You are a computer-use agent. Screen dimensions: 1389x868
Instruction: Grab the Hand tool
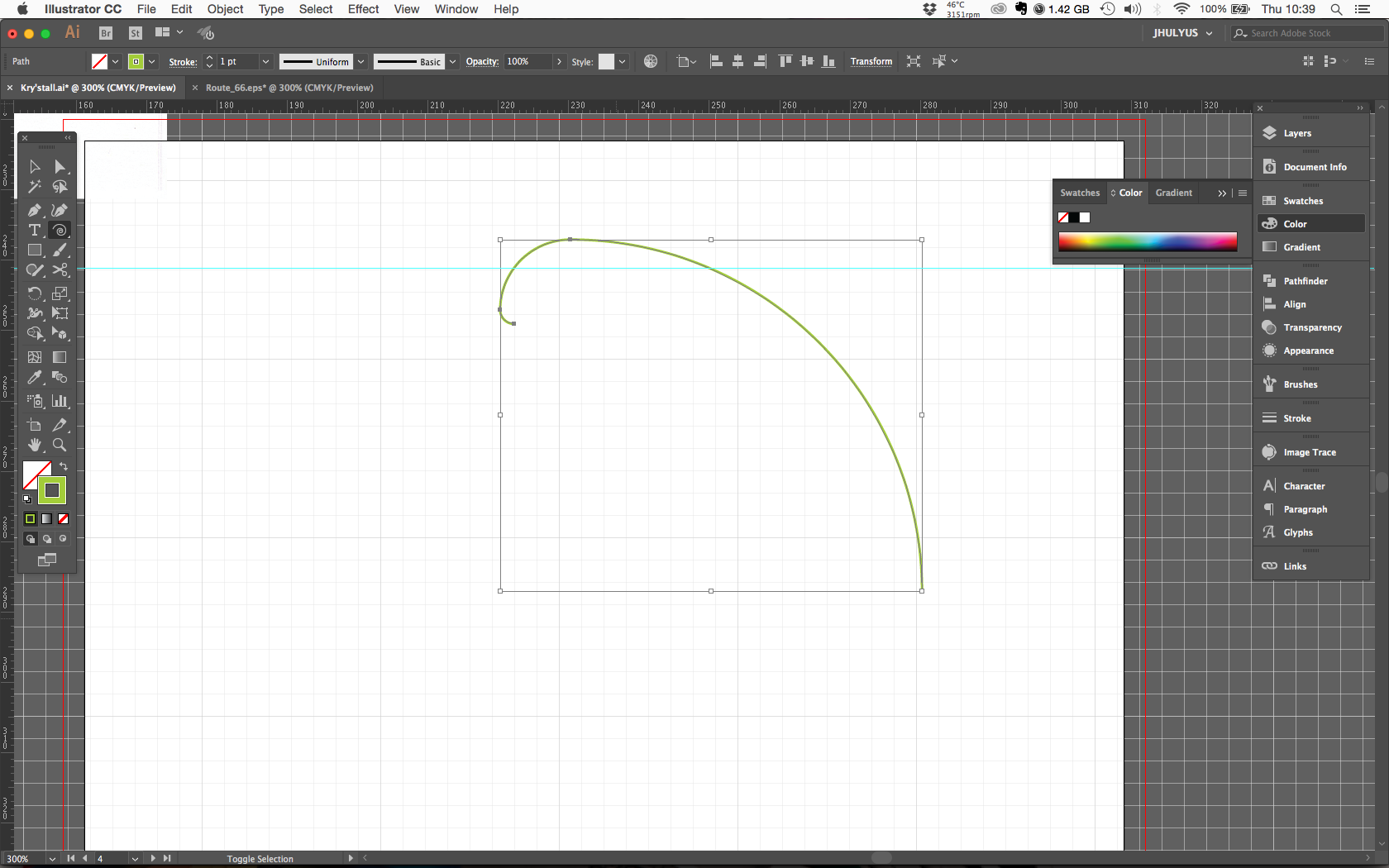(35, 445)
